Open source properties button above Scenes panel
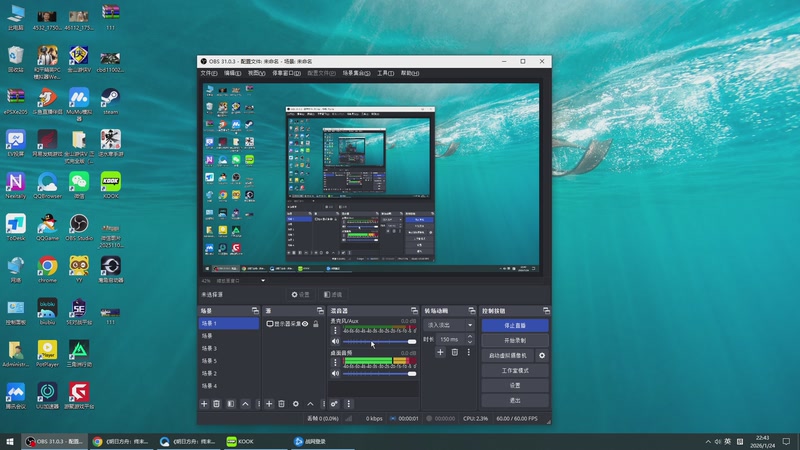 tap(301, 294)
